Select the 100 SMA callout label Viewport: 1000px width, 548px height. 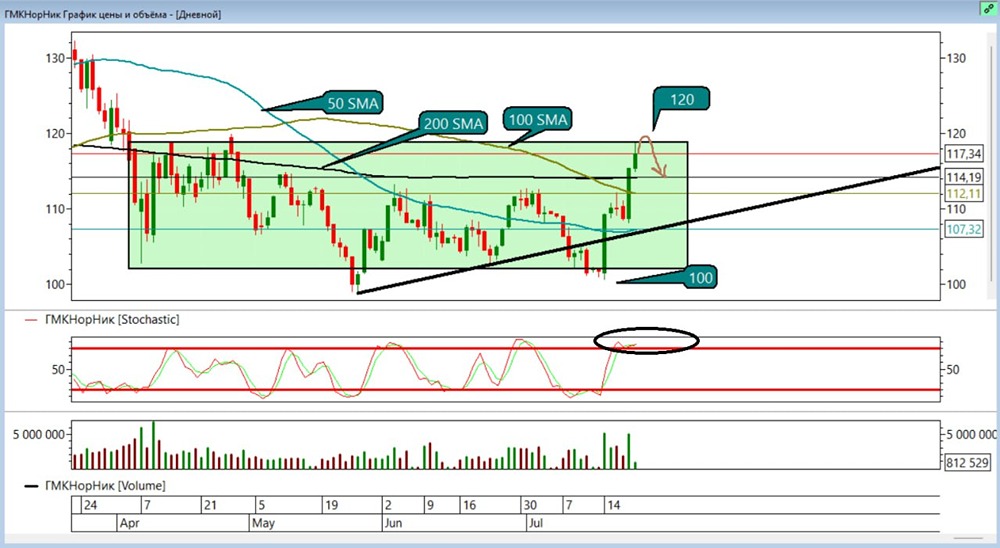point(538,119)
